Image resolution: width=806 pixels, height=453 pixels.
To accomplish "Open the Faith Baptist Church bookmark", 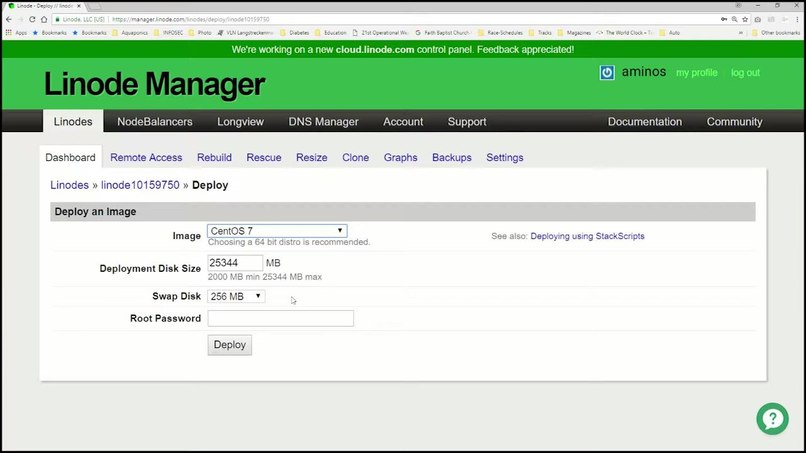I will 443,32.
